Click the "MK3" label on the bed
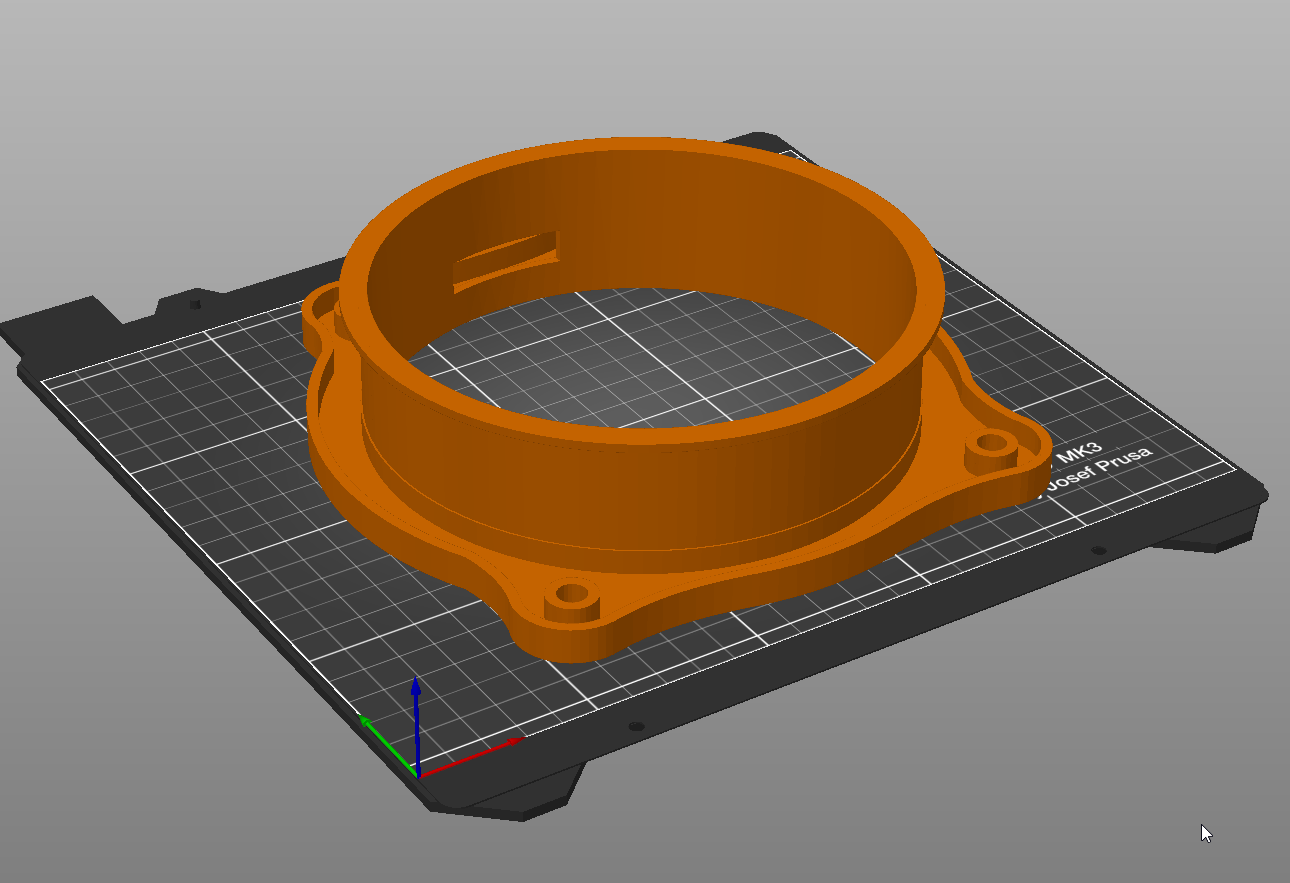Screen dimensions: 1290x883 pos(1078,451)
